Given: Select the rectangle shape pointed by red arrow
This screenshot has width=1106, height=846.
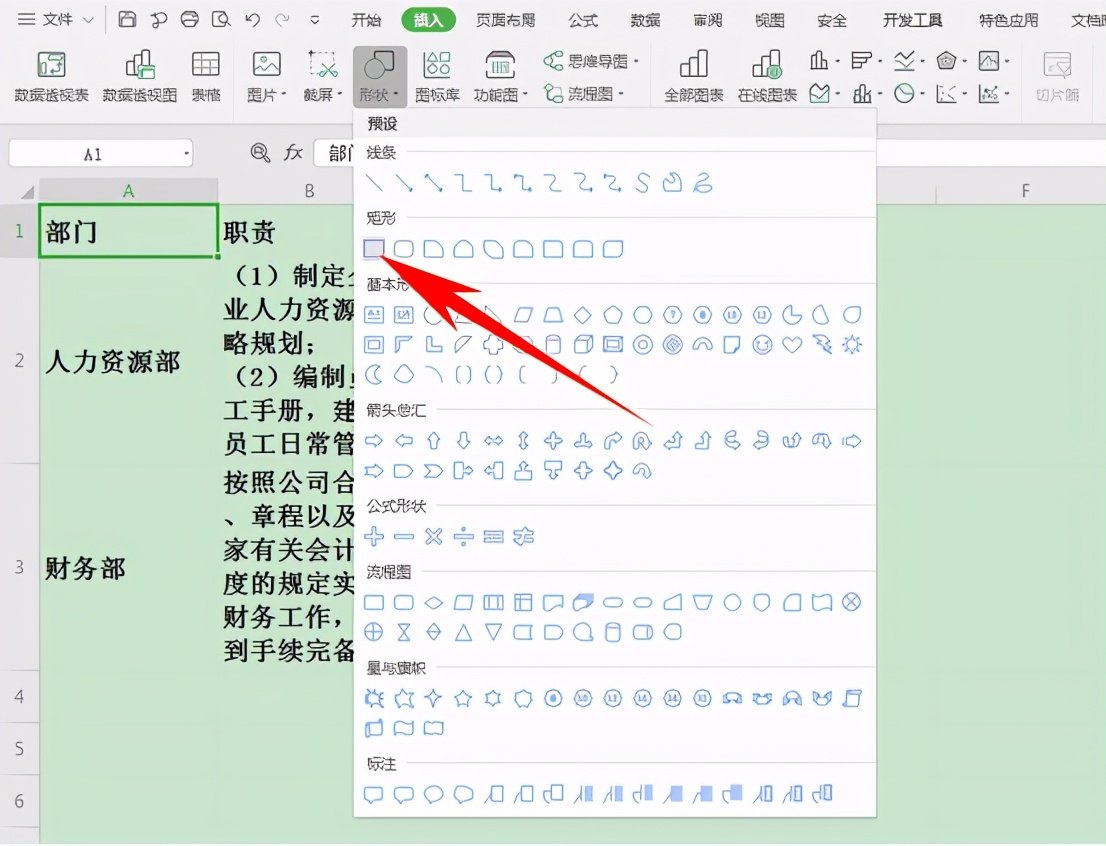Looking at the screenshot, I should coord(374,249).
